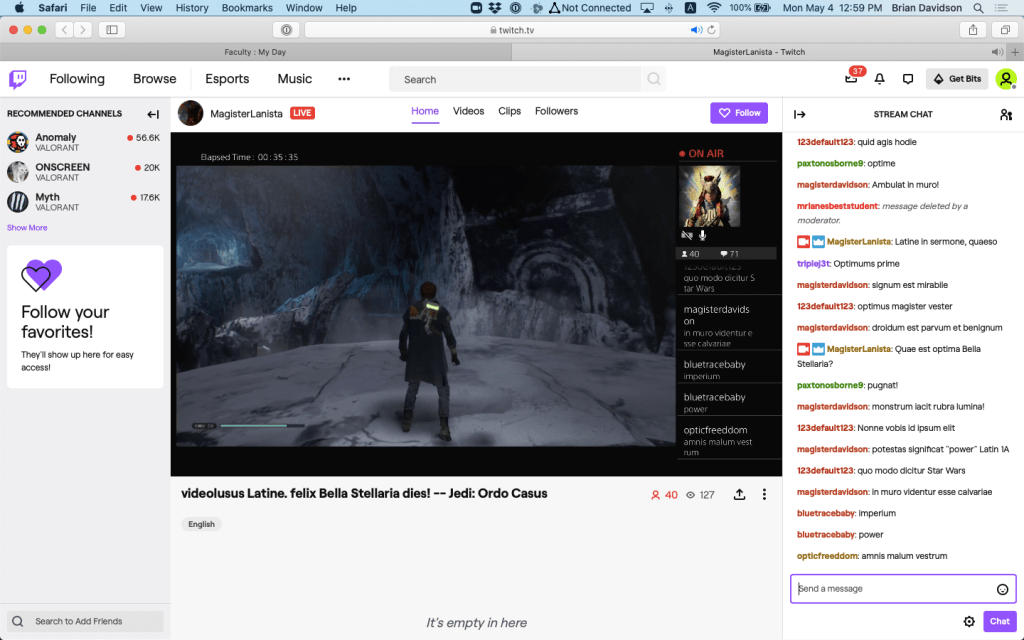The height and width of the screenshot is (640, 1024).
Task: Click the green user avatar icon
Action: click(x=1005, y=79)
